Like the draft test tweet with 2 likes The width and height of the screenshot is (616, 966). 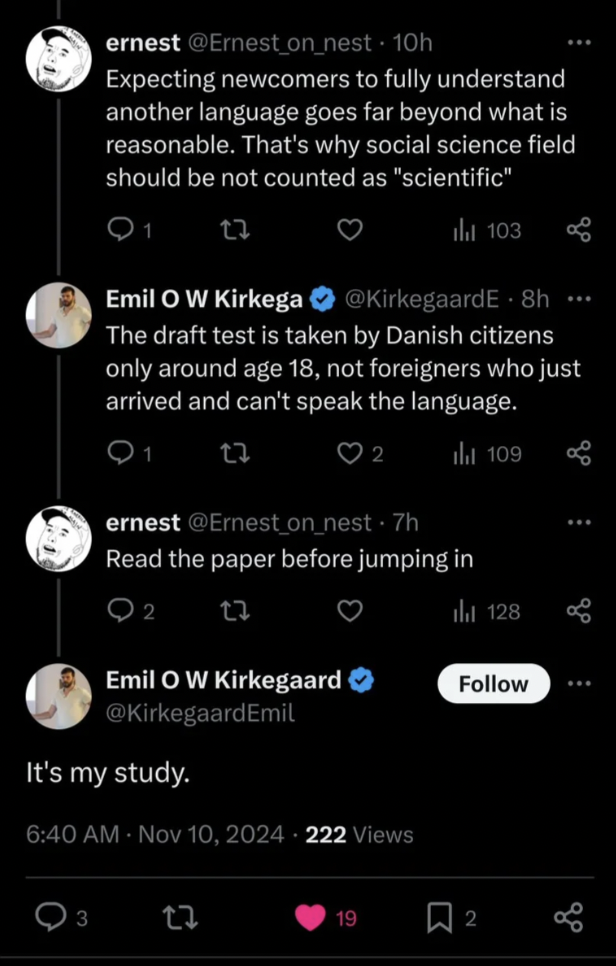coord(350,454)
